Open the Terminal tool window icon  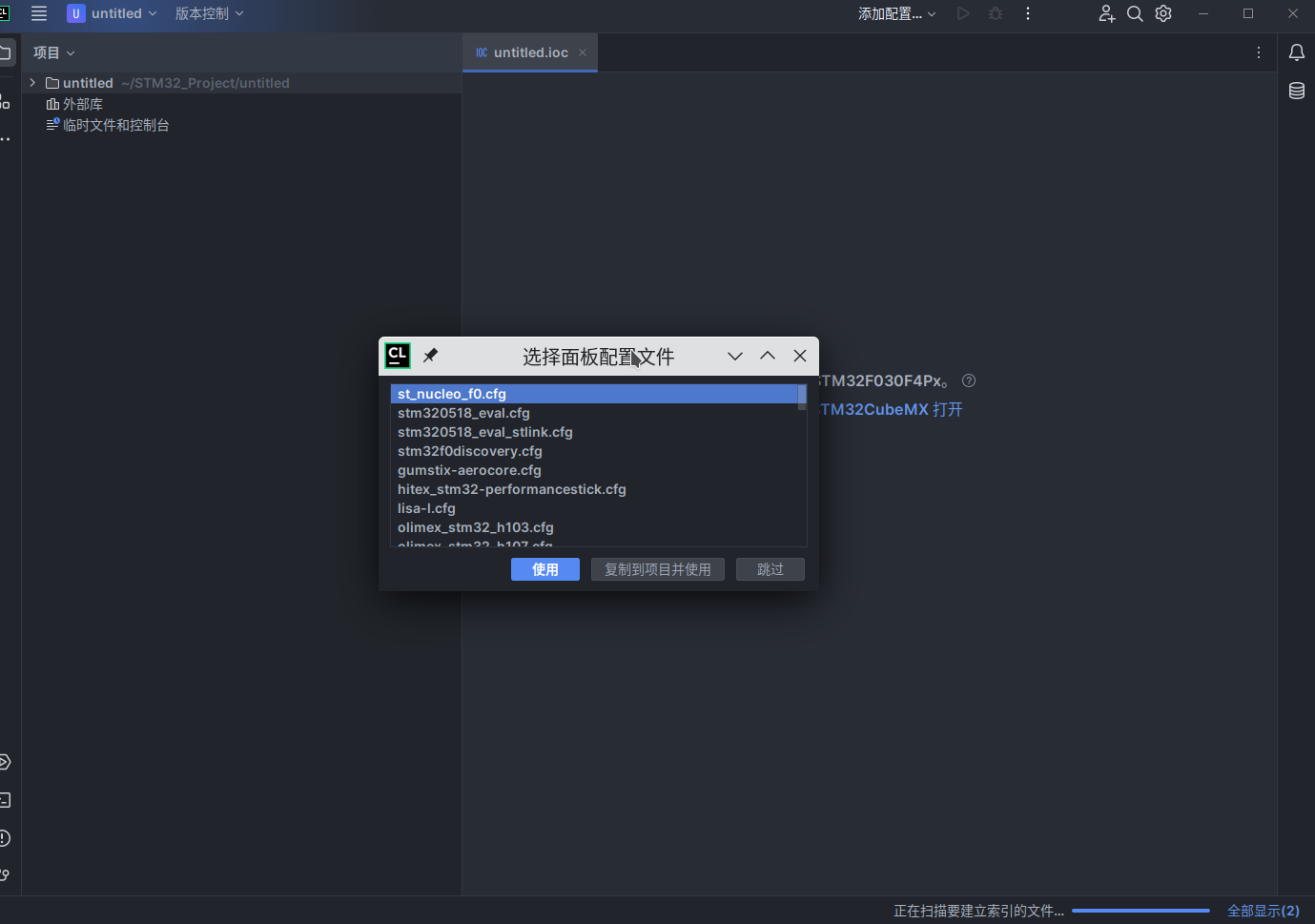[6, 800]
